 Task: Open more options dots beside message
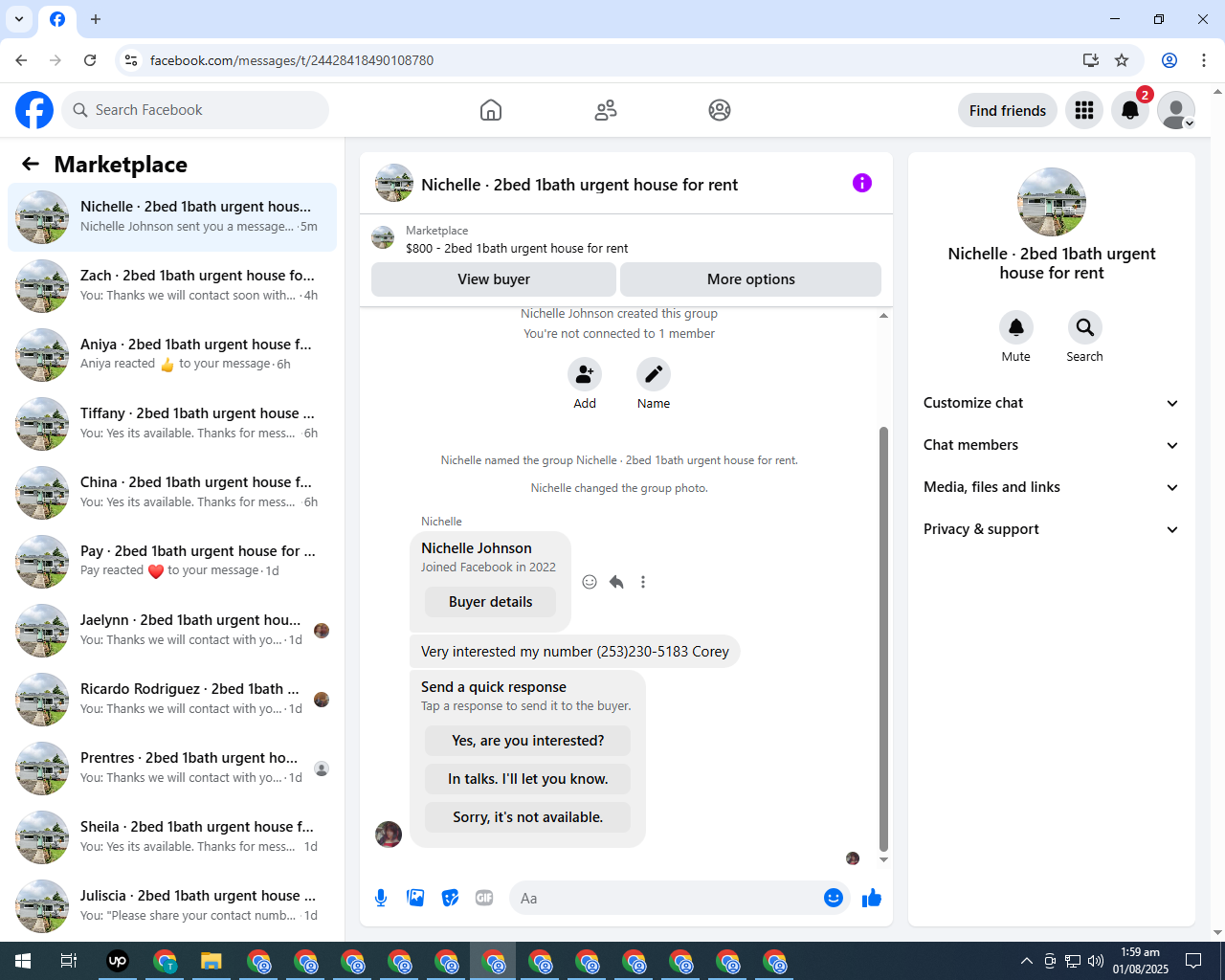coord(643,582)
